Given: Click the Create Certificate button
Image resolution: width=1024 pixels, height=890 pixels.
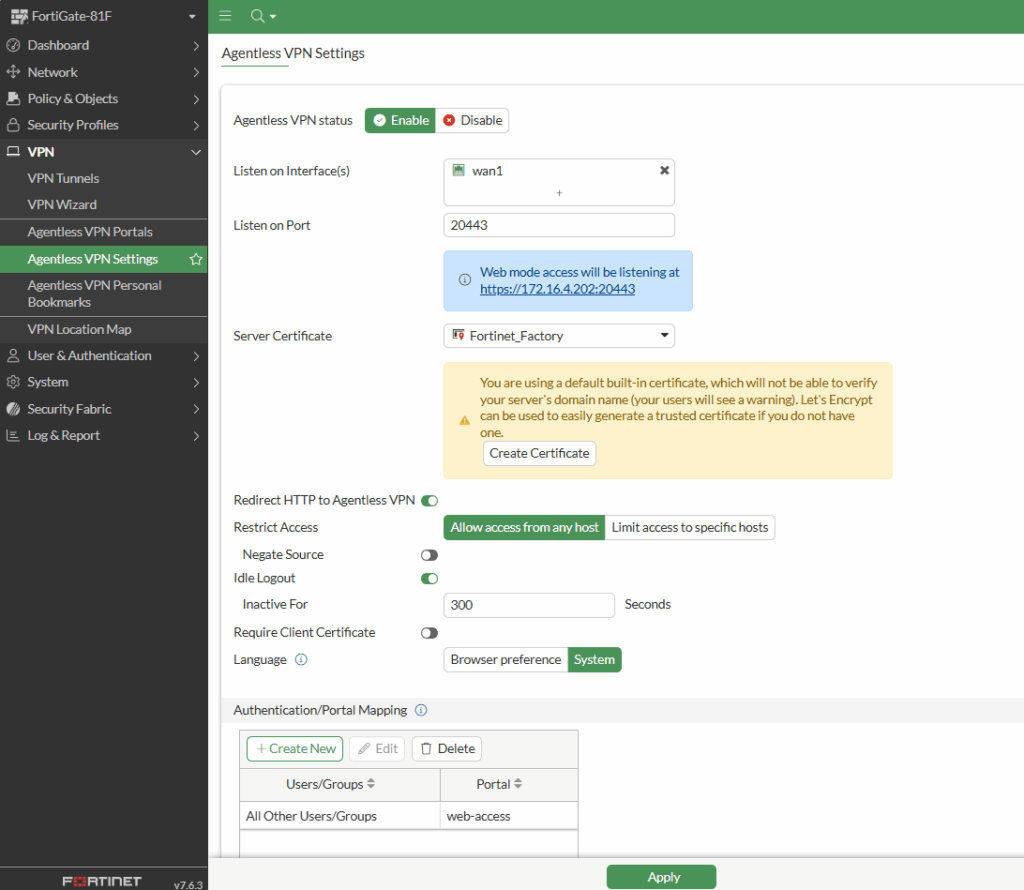Looking at the screenshot, I should click(x=539, y=453).
